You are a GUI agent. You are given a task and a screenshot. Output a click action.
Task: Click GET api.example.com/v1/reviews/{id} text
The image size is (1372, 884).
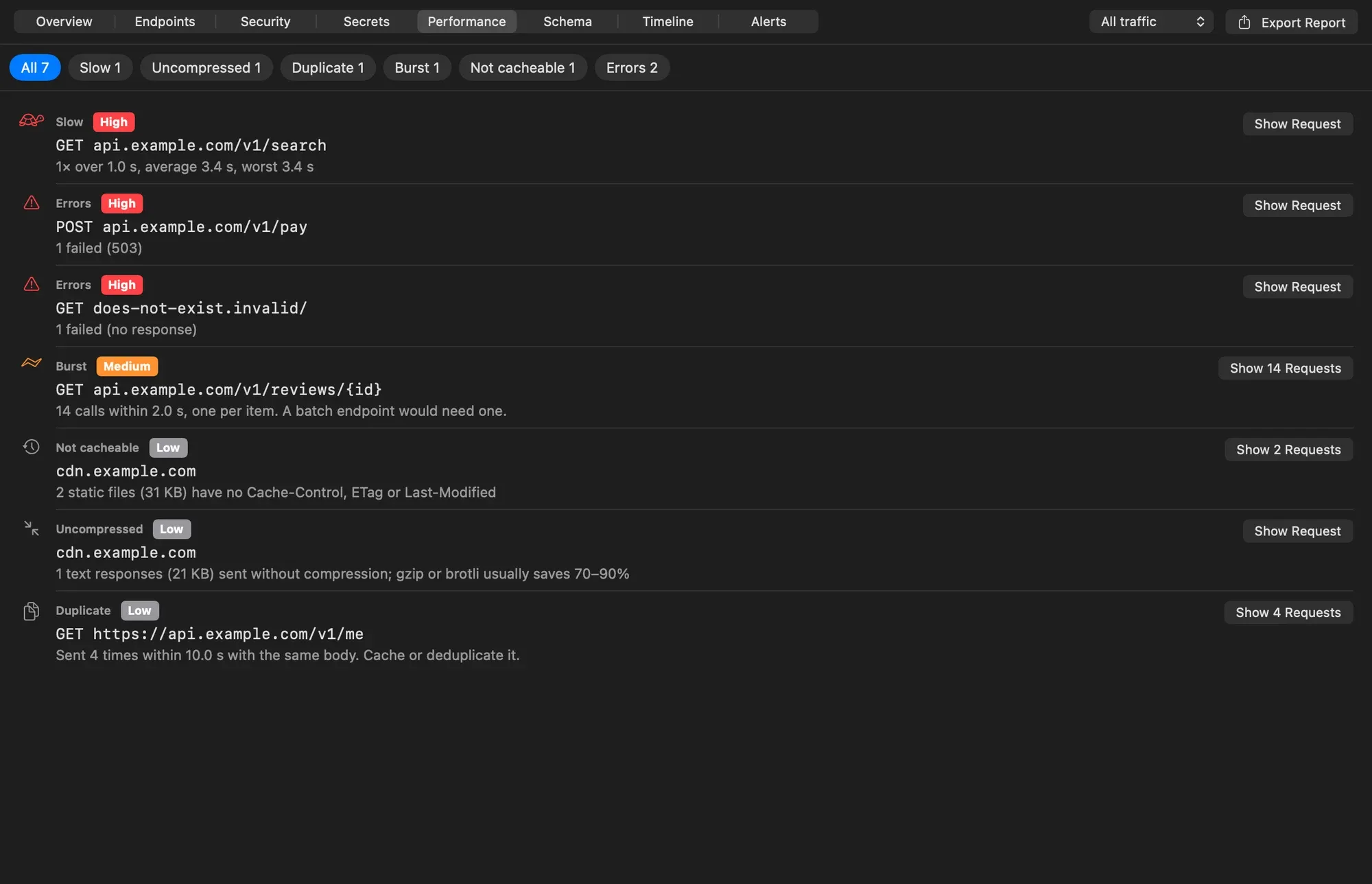point(219,390)
